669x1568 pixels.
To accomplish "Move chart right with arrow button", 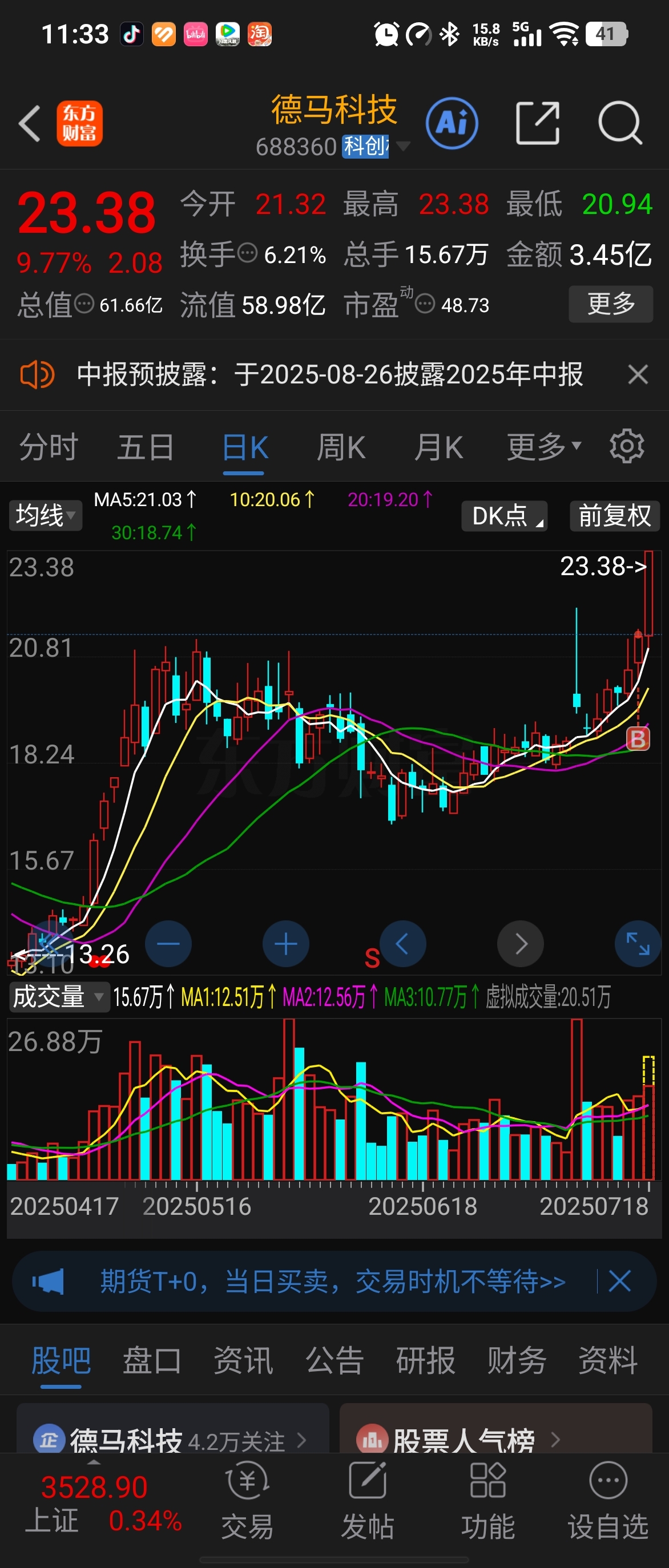I will 521,943.
